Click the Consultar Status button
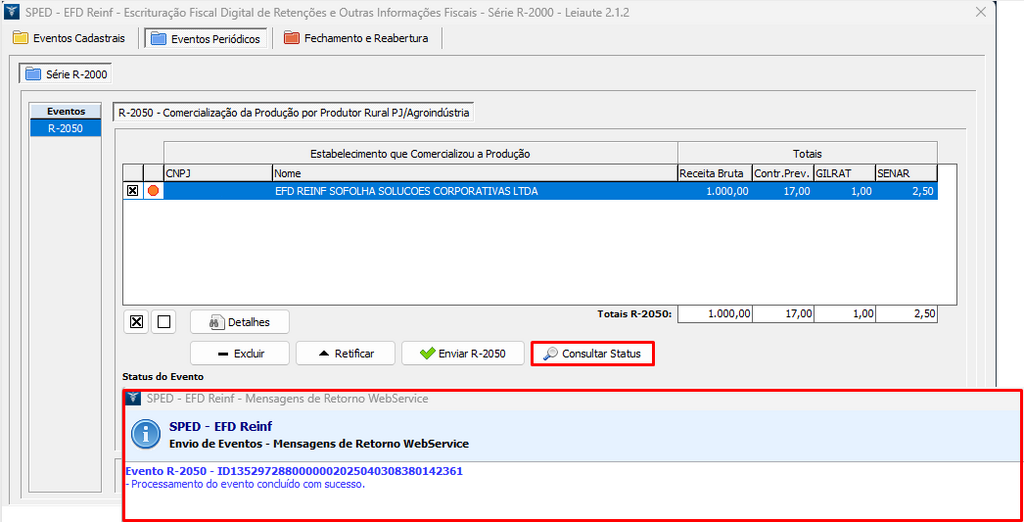1024x522 pixels. coord(592,353)
